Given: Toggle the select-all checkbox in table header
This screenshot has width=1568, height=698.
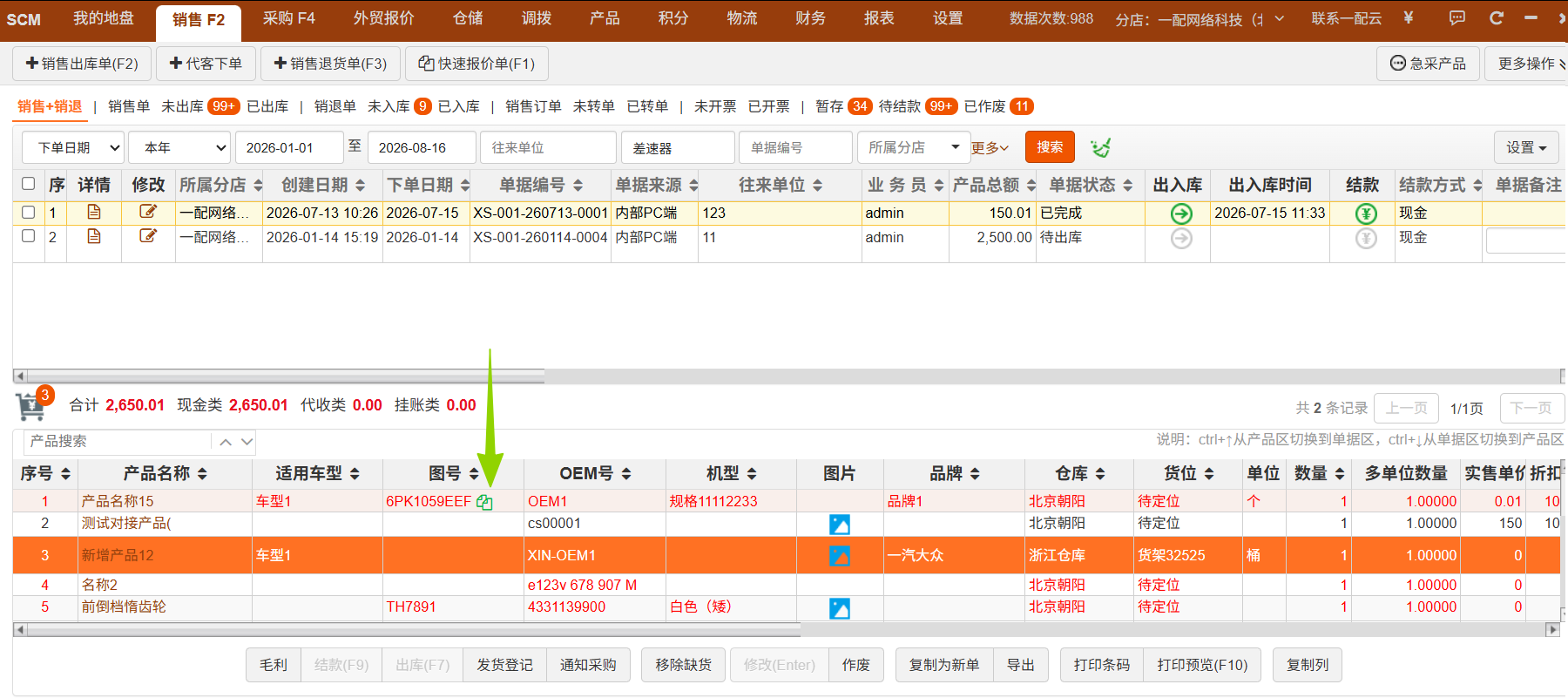Looking at the screenshot, I should click(29, 184).
